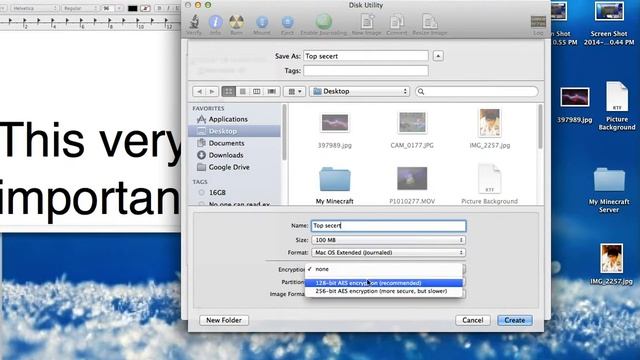Click the Convert toolbar icon

coord(396,22)
